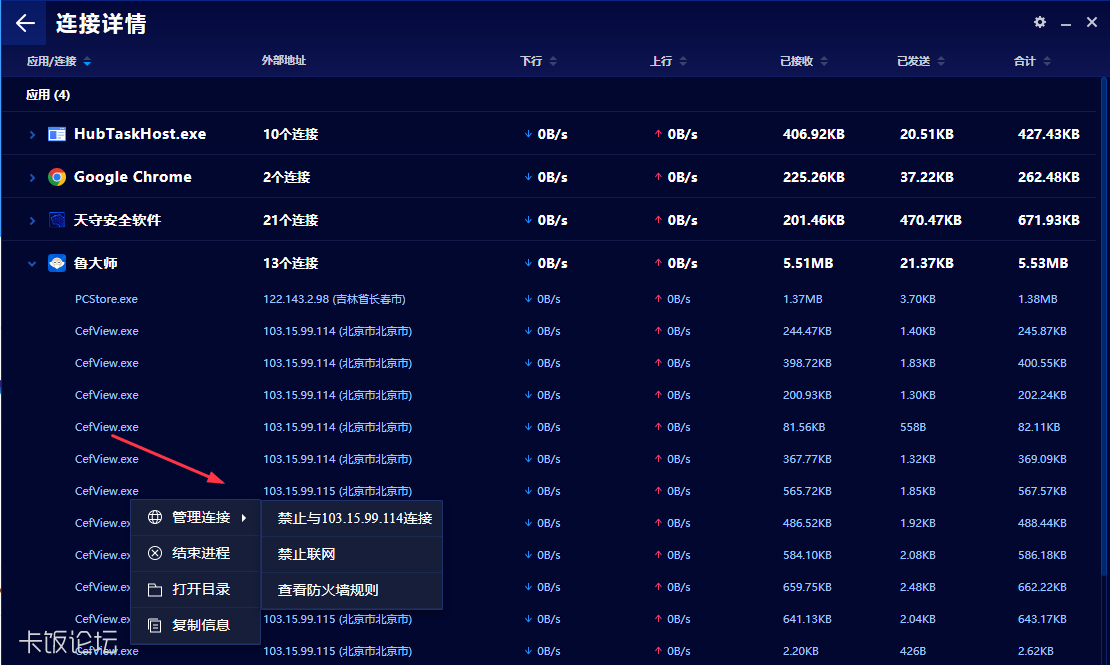Click the Google Chrome app icon

(57, 177)
